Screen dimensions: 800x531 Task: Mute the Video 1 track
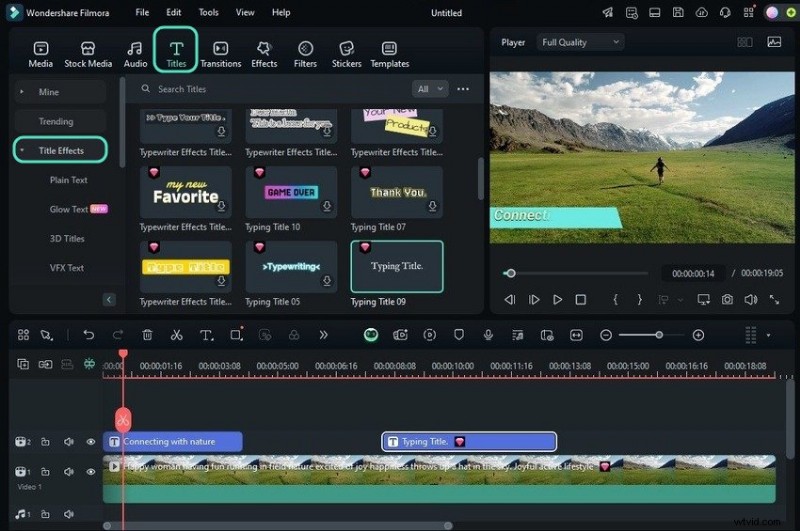point(69,471)
